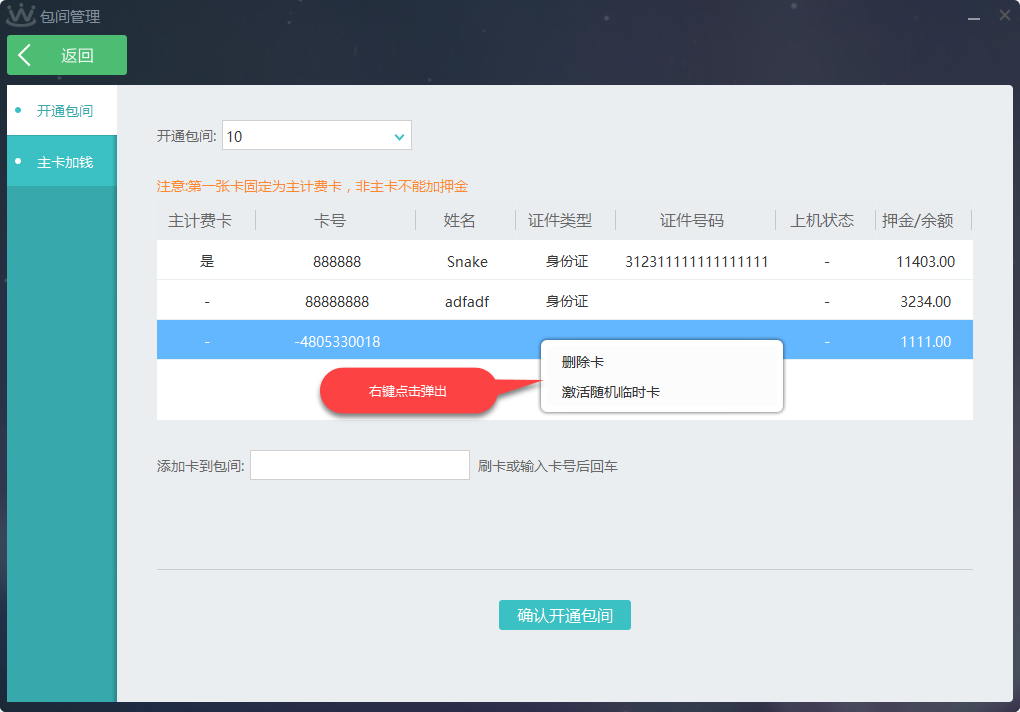Click the 添加卡到包间 card number input
The image size is (1020, 712).
click(x=360, y=465)
